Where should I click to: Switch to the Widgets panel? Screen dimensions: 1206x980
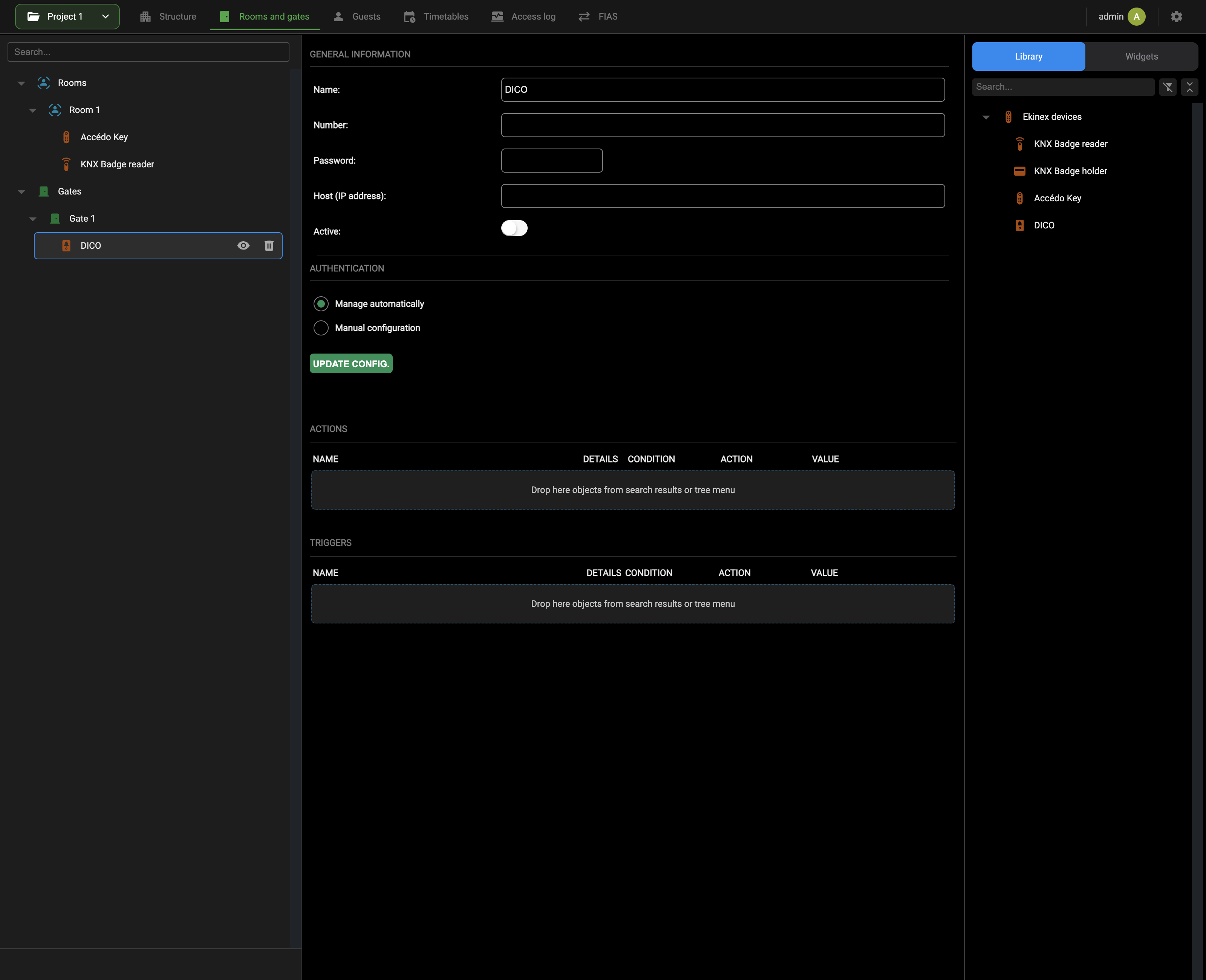(1141, 57)
